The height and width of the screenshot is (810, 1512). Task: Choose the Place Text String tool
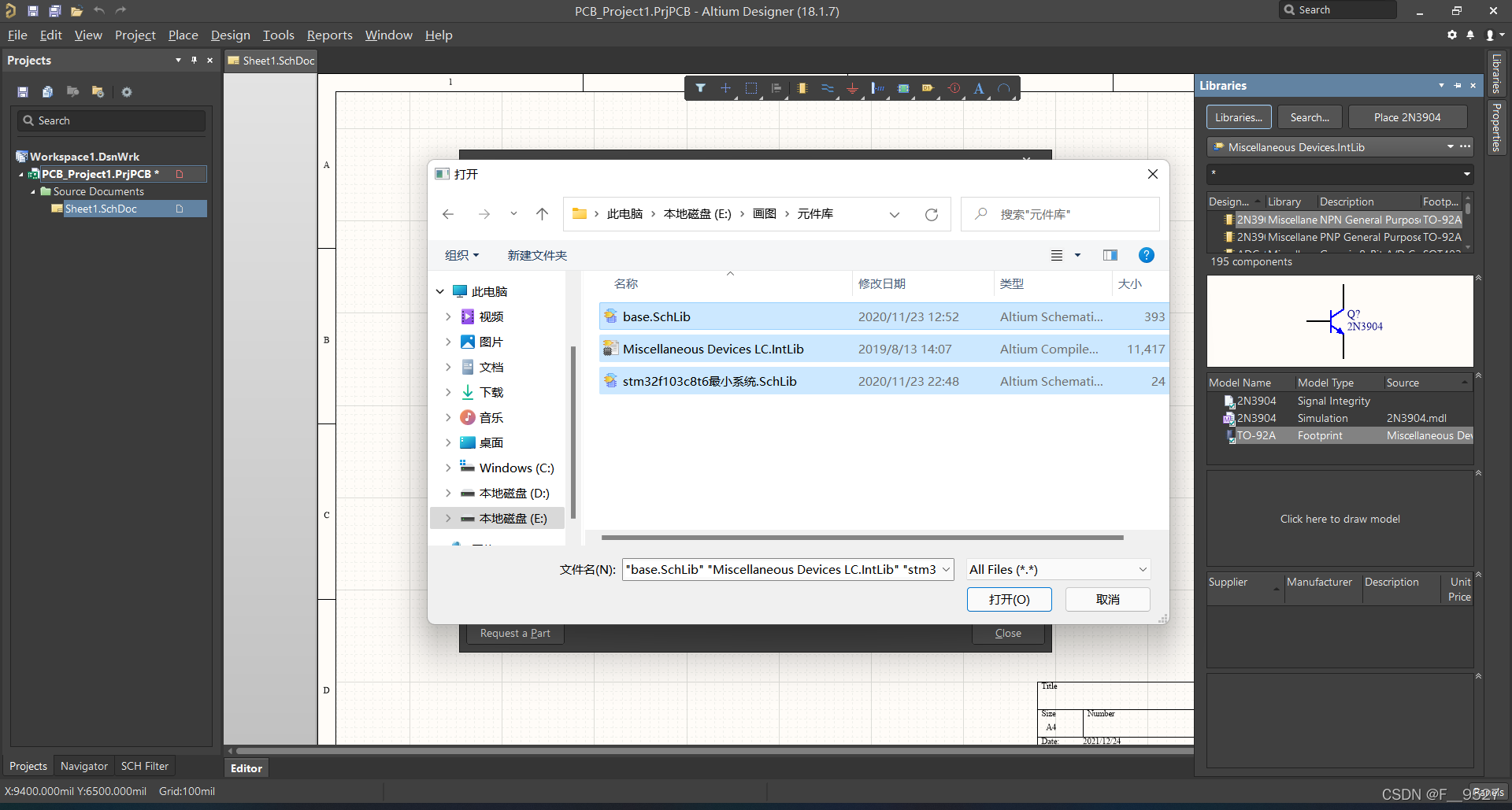click(978, 88)
